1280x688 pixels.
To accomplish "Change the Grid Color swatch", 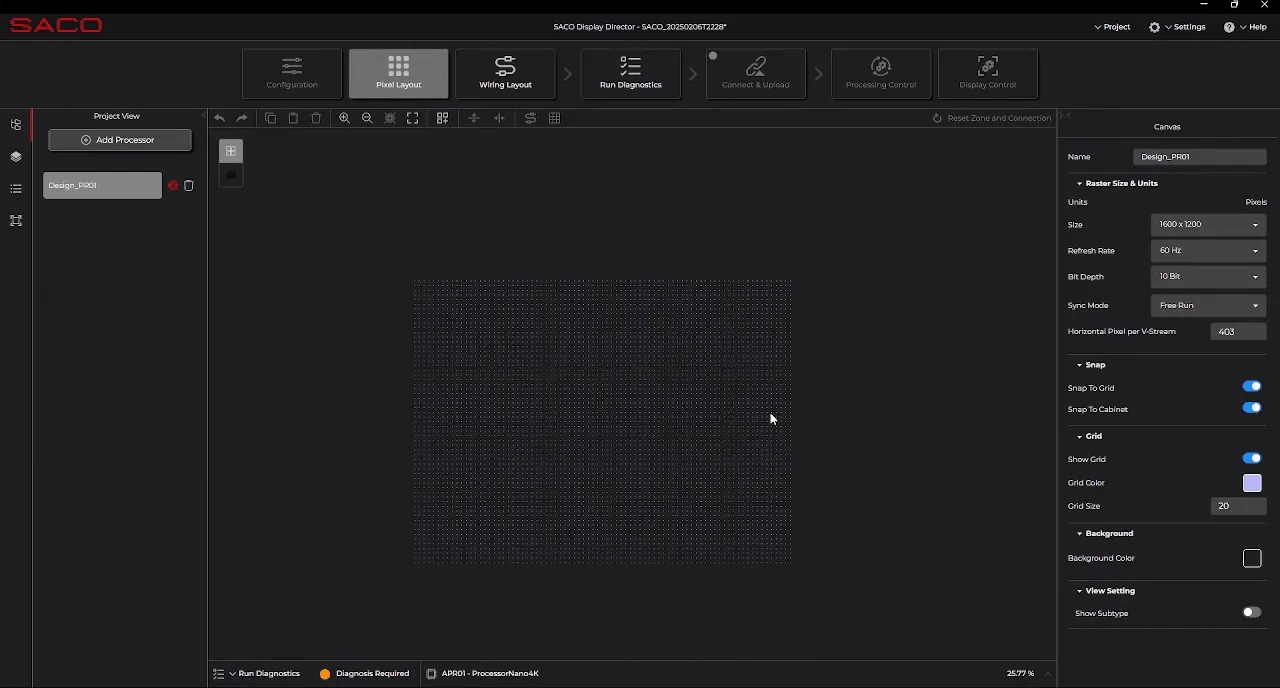I will 1252,483.
